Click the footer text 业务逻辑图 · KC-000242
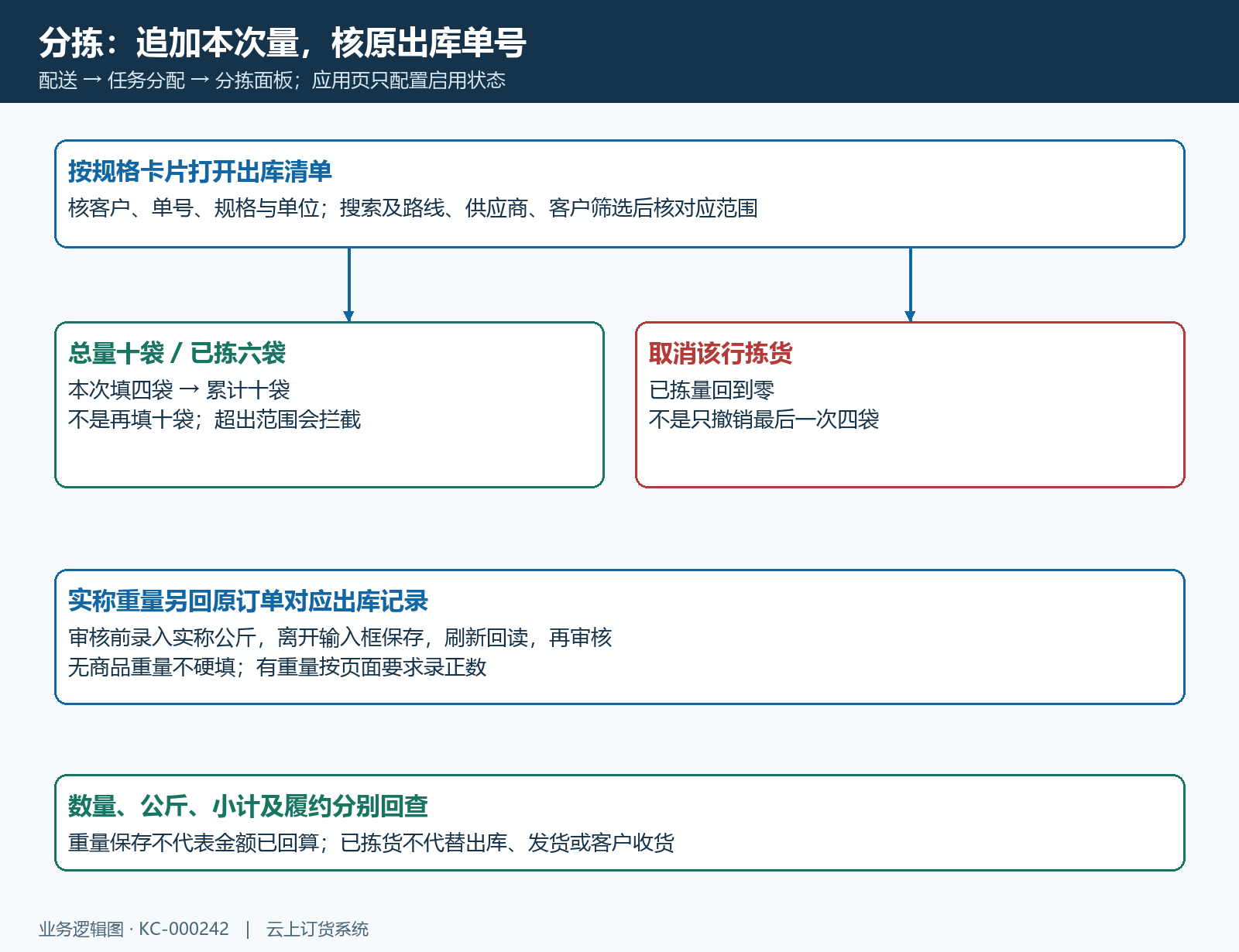 tap(134, 929)
